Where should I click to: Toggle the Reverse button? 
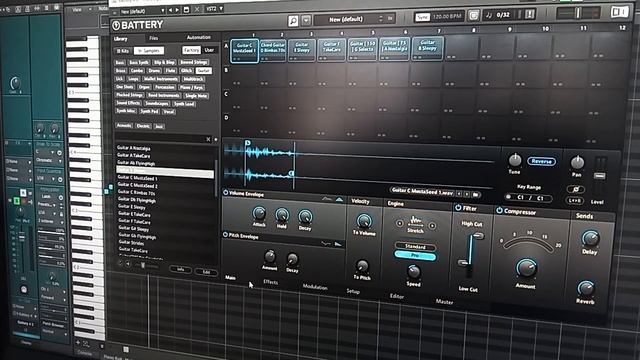[541, 161]
